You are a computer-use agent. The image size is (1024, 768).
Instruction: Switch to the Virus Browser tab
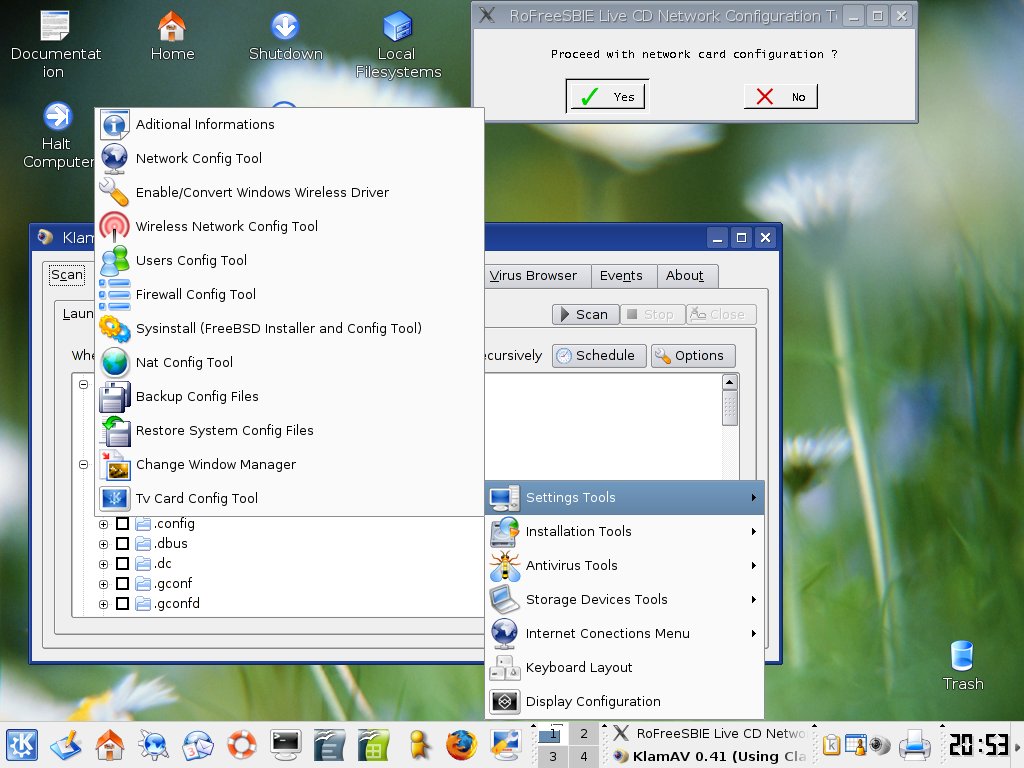click(x=533, y=276)
